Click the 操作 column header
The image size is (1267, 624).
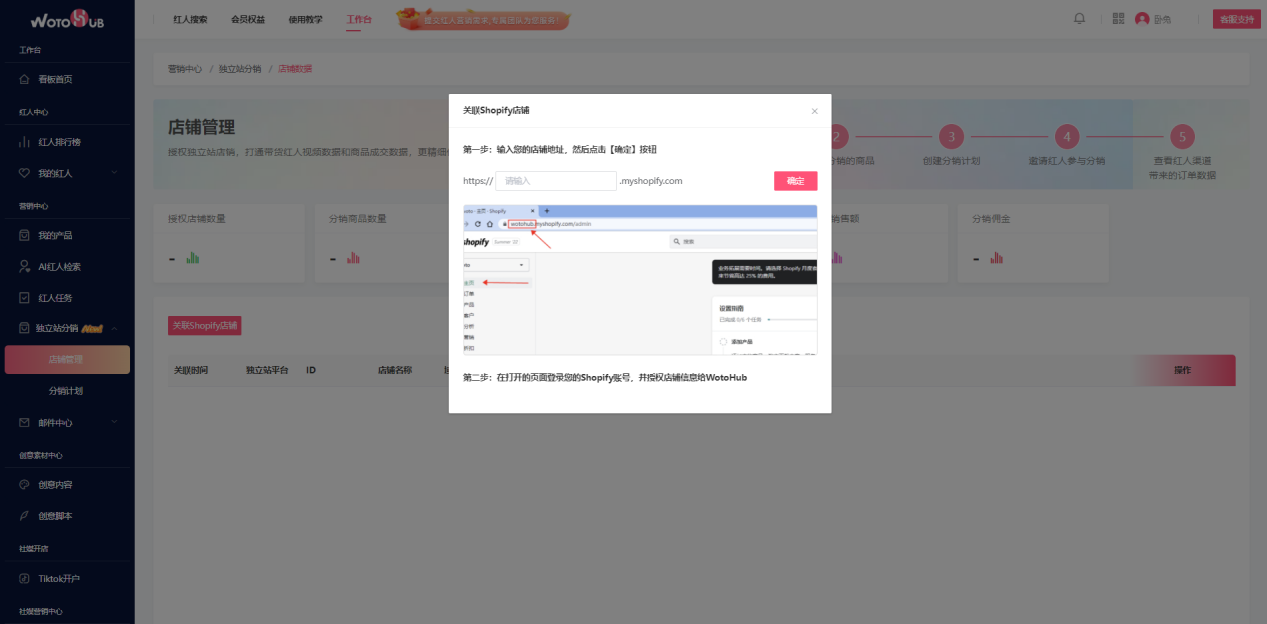(1182, 370)
